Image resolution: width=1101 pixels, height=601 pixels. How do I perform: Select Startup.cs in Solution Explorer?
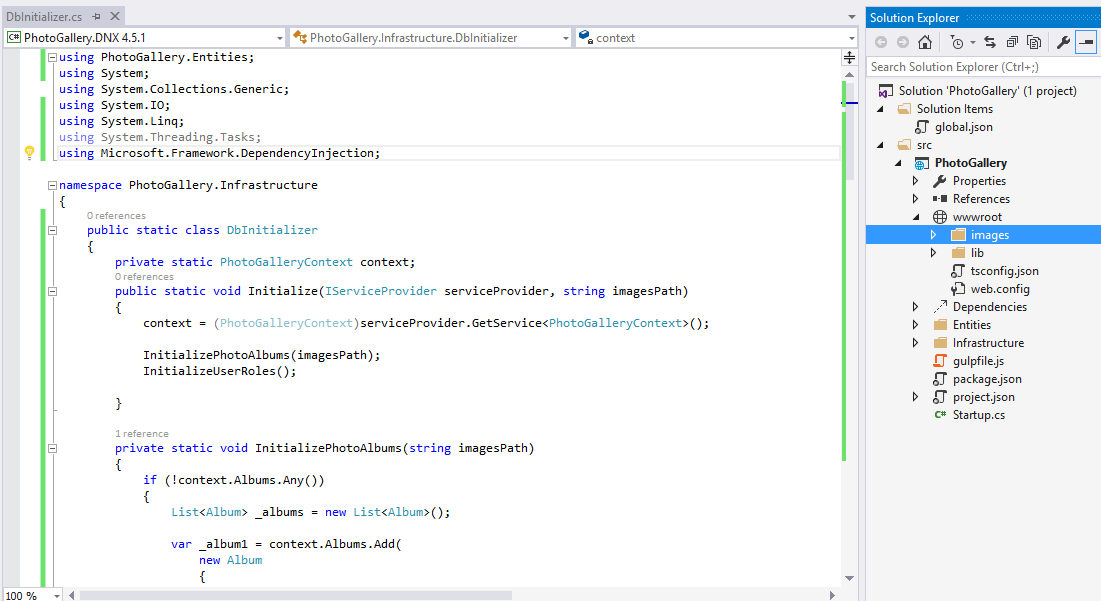coord(978,415)
